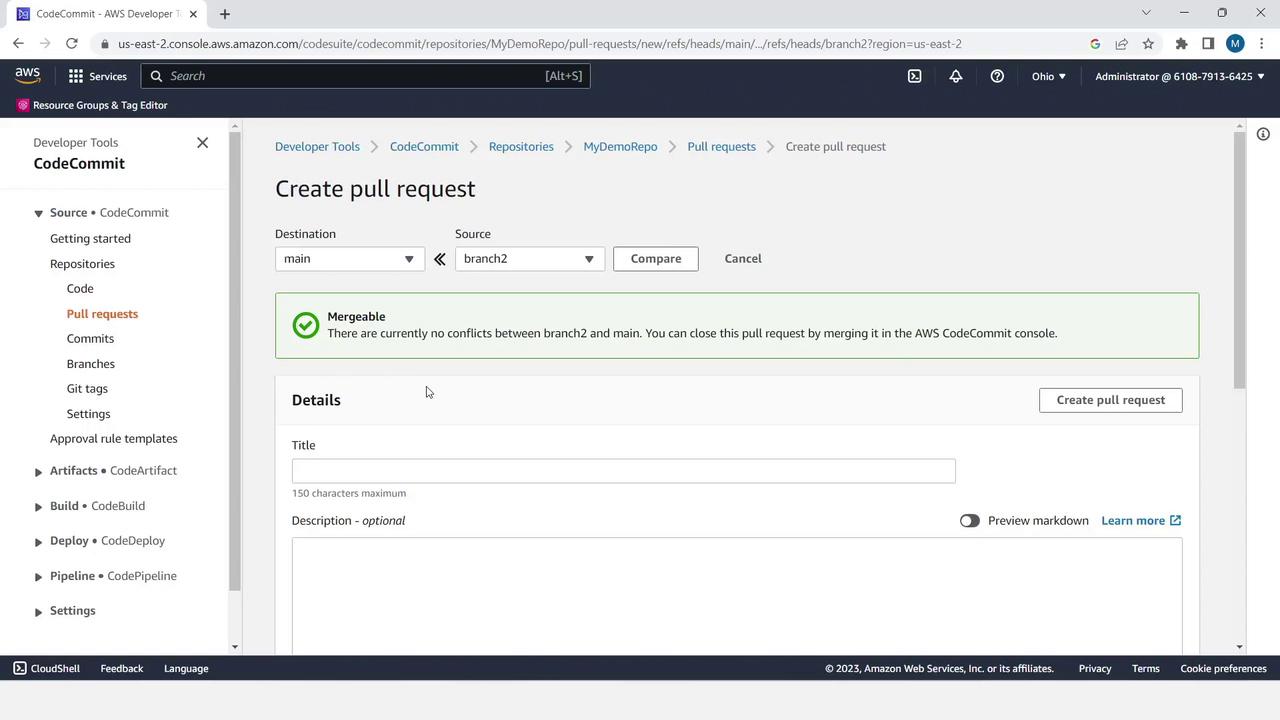Viewport: 1280px width, 720px height.
Task: Expand the Artifacts CodeArtifact section
Action: [38, 472]
